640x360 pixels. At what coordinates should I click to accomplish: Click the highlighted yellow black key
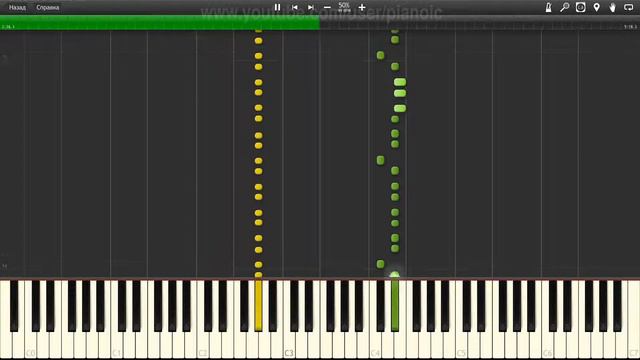click(258, 305)
